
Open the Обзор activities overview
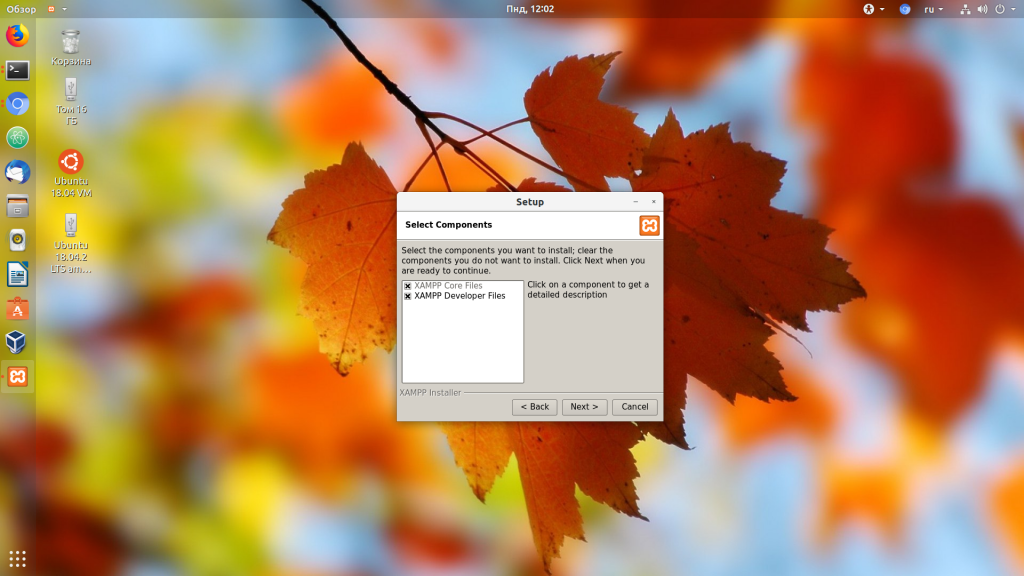click(x=21, y=9)
